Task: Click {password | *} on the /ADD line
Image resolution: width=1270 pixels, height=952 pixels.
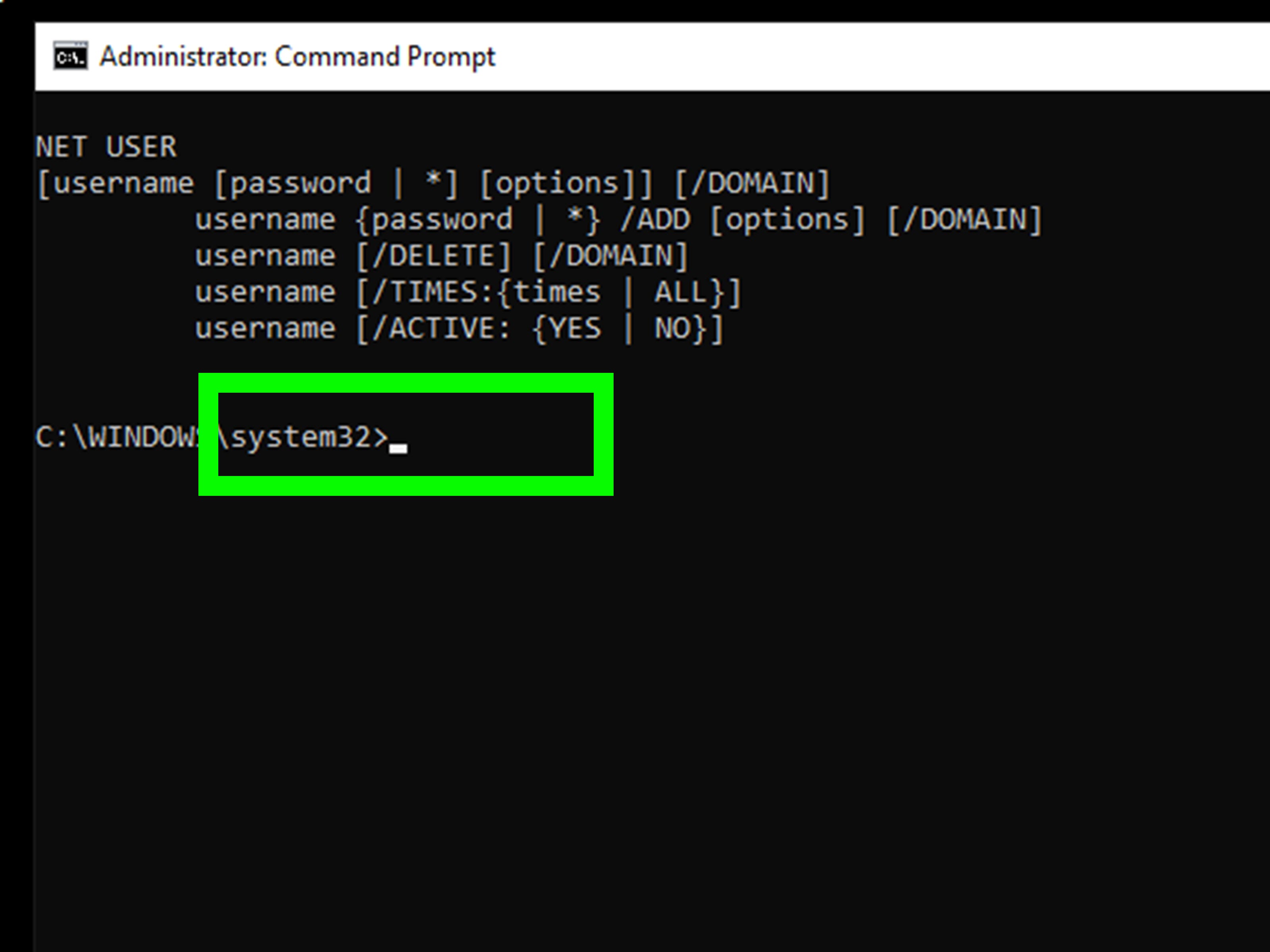Action: point(478,220)
